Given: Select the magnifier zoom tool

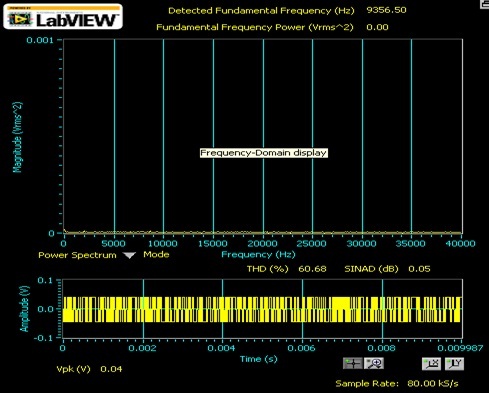Looking at the screenshot, I should point(374,363).
